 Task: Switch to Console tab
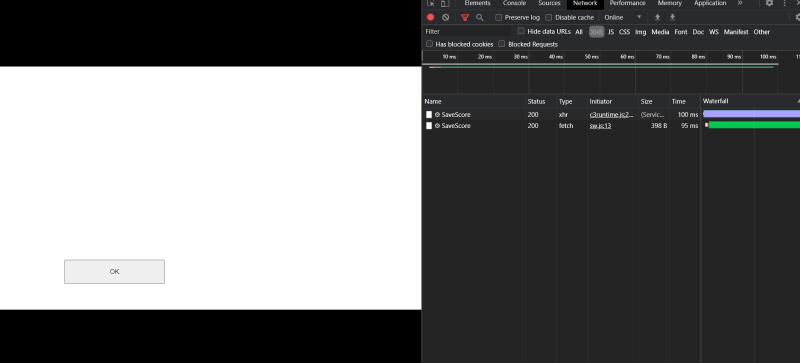514,3
